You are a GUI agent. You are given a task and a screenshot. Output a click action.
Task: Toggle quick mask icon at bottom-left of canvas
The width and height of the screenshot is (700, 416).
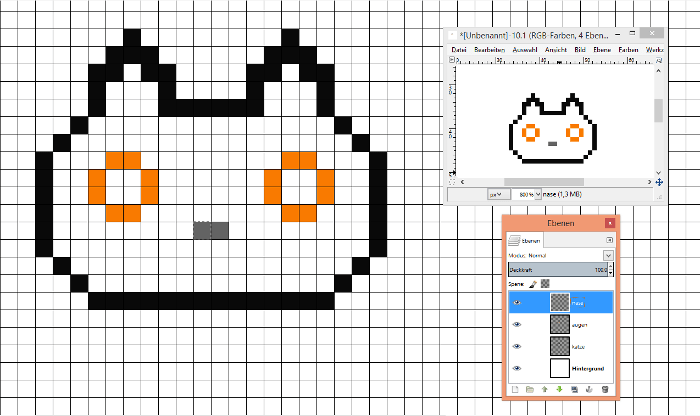452,182
